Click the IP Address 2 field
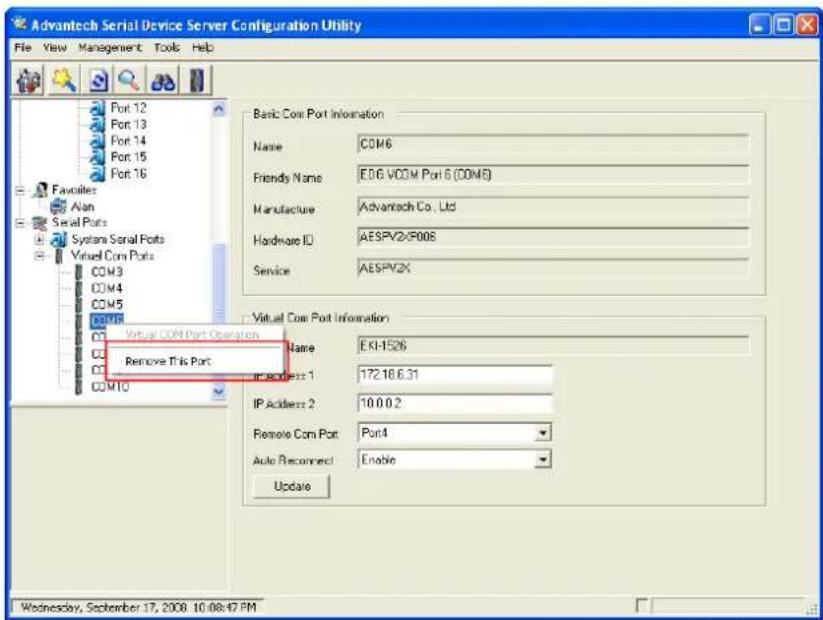Image resolution: width=823 pixels, height=620 pixels. pyautogui.click(x=455, y=403)
